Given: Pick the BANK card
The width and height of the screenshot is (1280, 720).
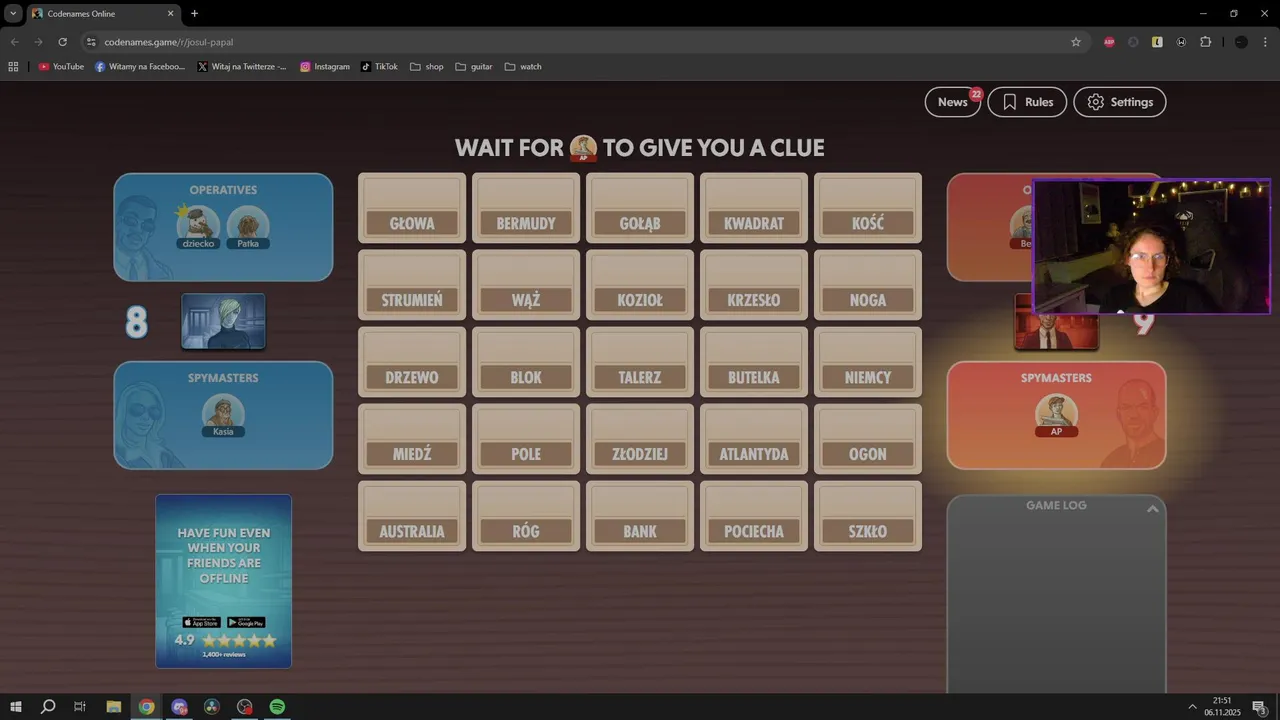Looking at the screenshot, I should tap(640, 516).
